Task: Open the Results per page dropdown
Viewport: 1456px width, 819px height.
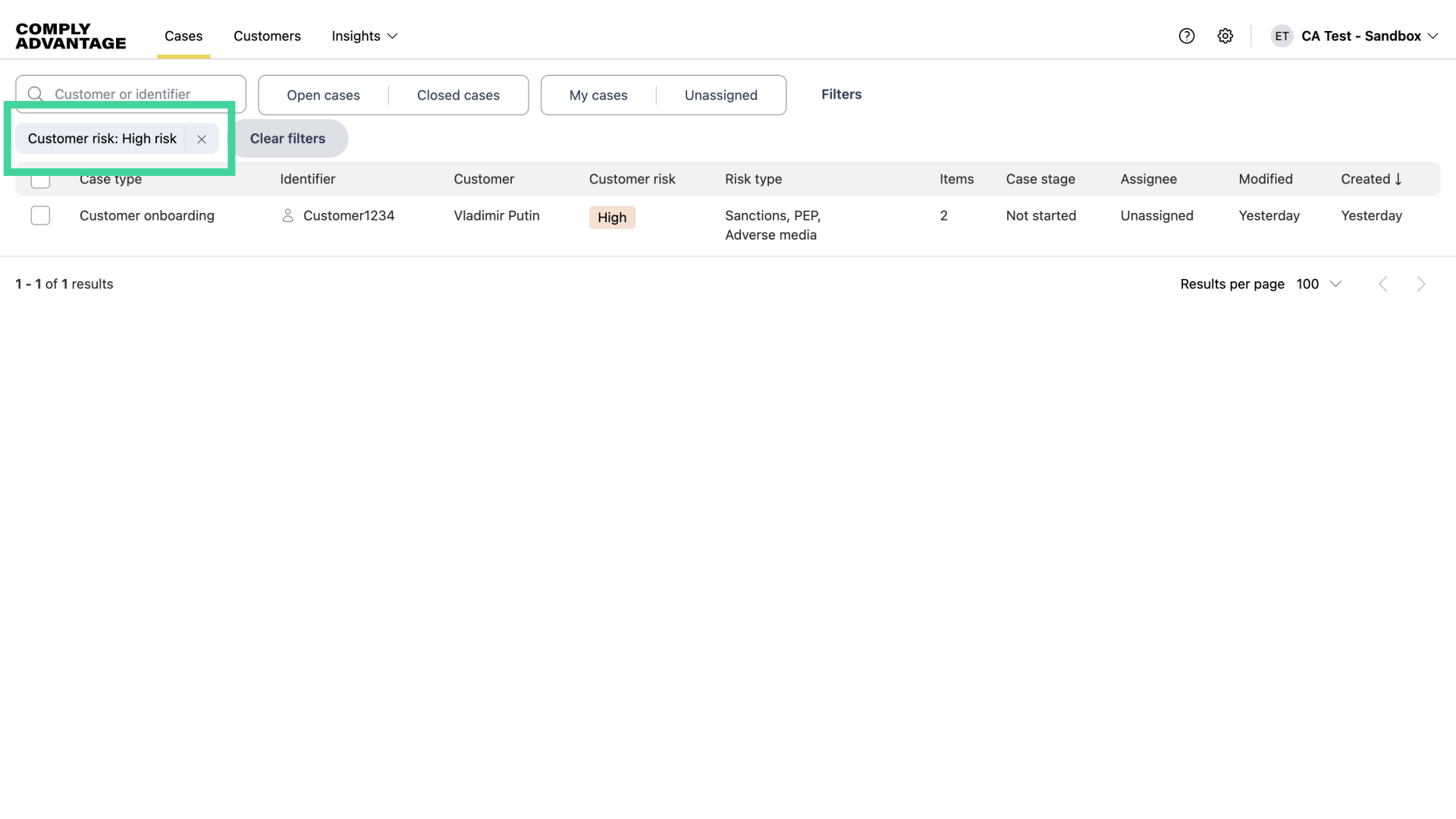Action: pyautogui.click(x=1318, y=284)
